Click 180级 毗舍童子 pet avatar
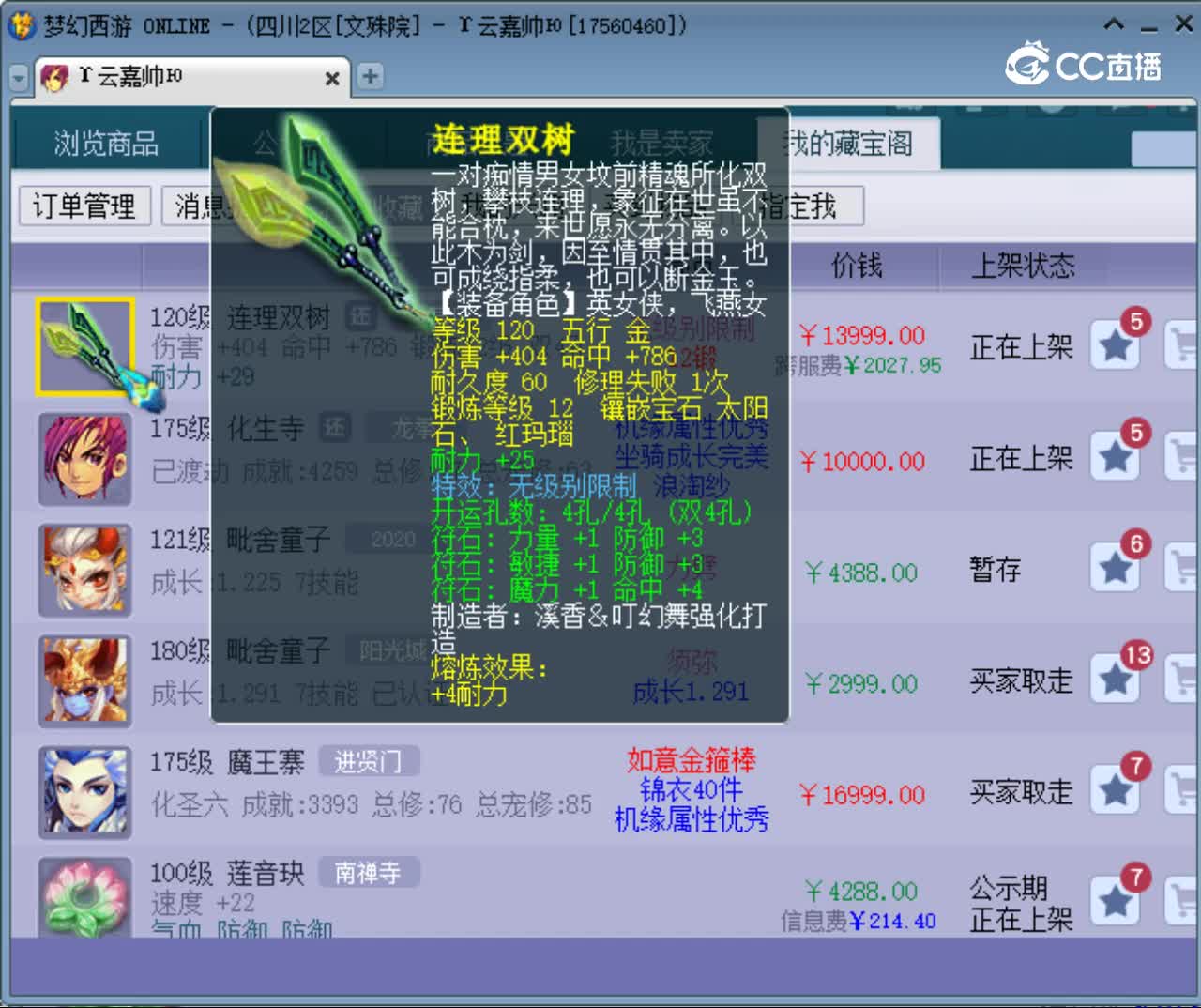Screen dimensions: 1201x1008 85,681
